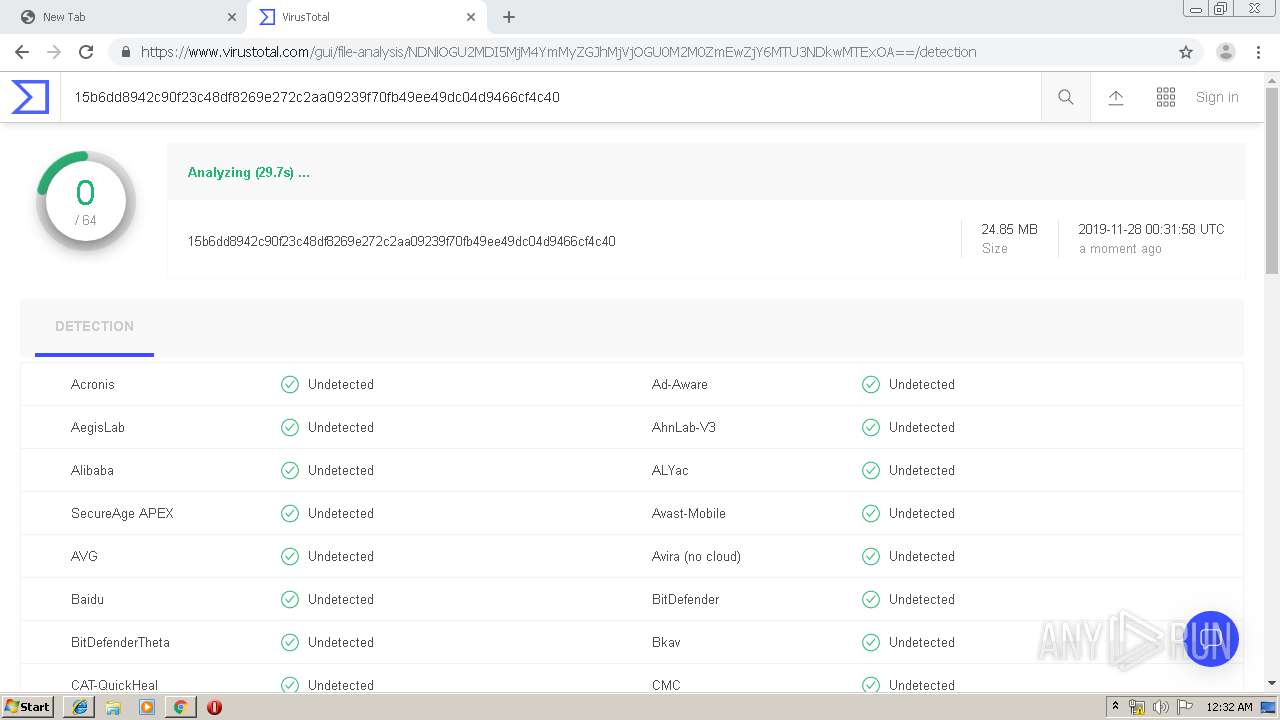The image size is (1280, 720).
Task: Click the 24.85 MB size value
Action: point(1009,229)
